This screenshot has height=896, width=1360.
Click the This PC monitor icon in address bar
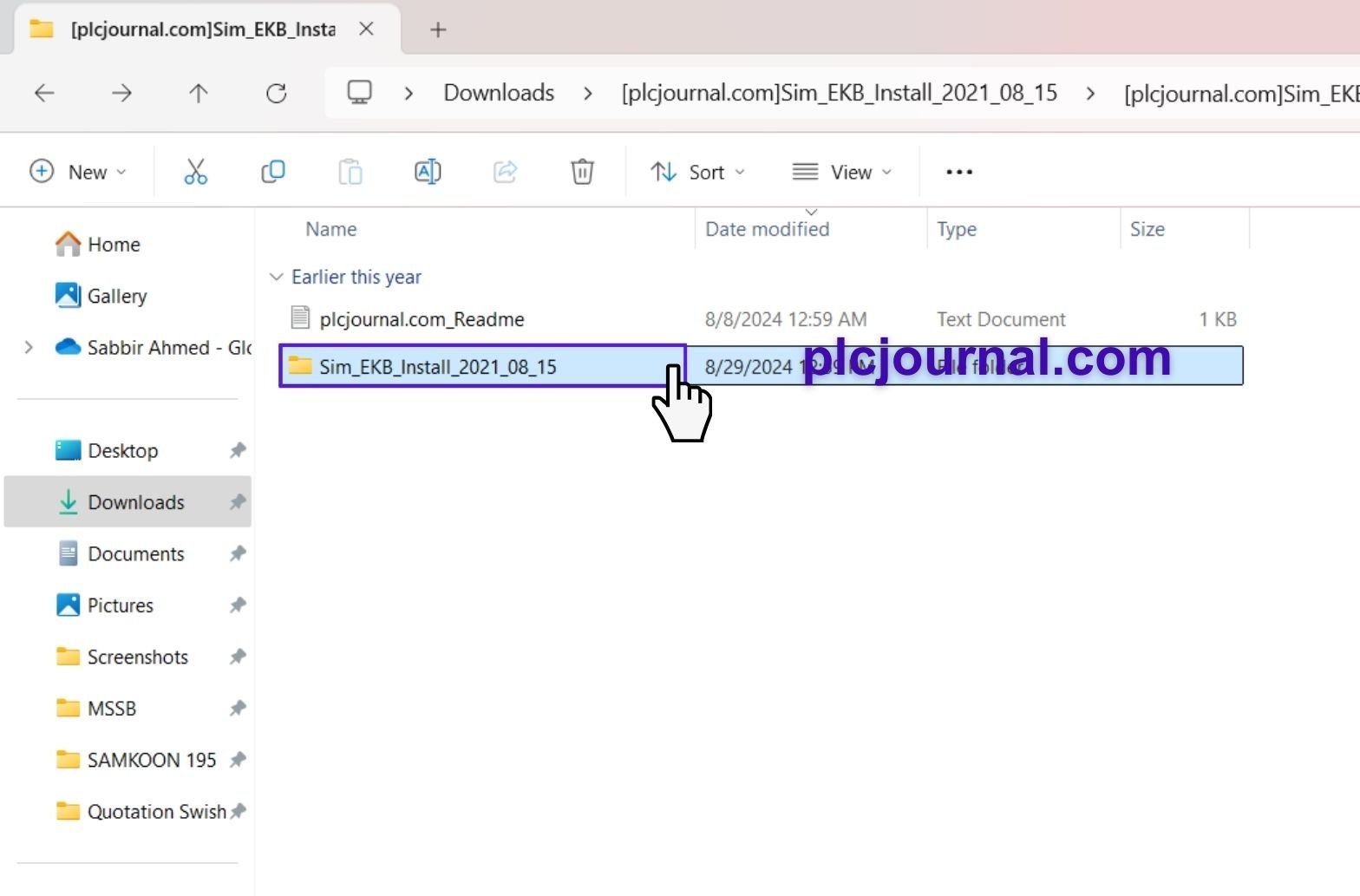(x=359, y=92)
